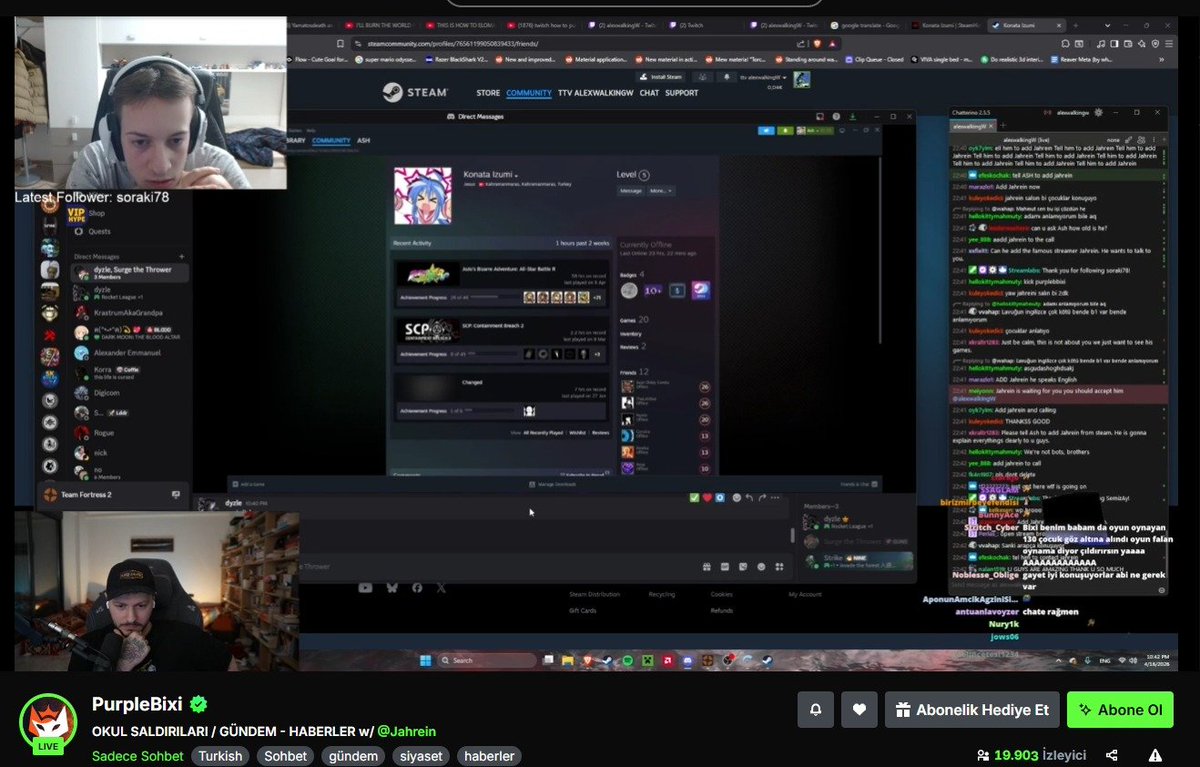This screenshot has height=767, width=1200.
Task: Click the PurpleBixi channel name
Action: coord(136,704)
